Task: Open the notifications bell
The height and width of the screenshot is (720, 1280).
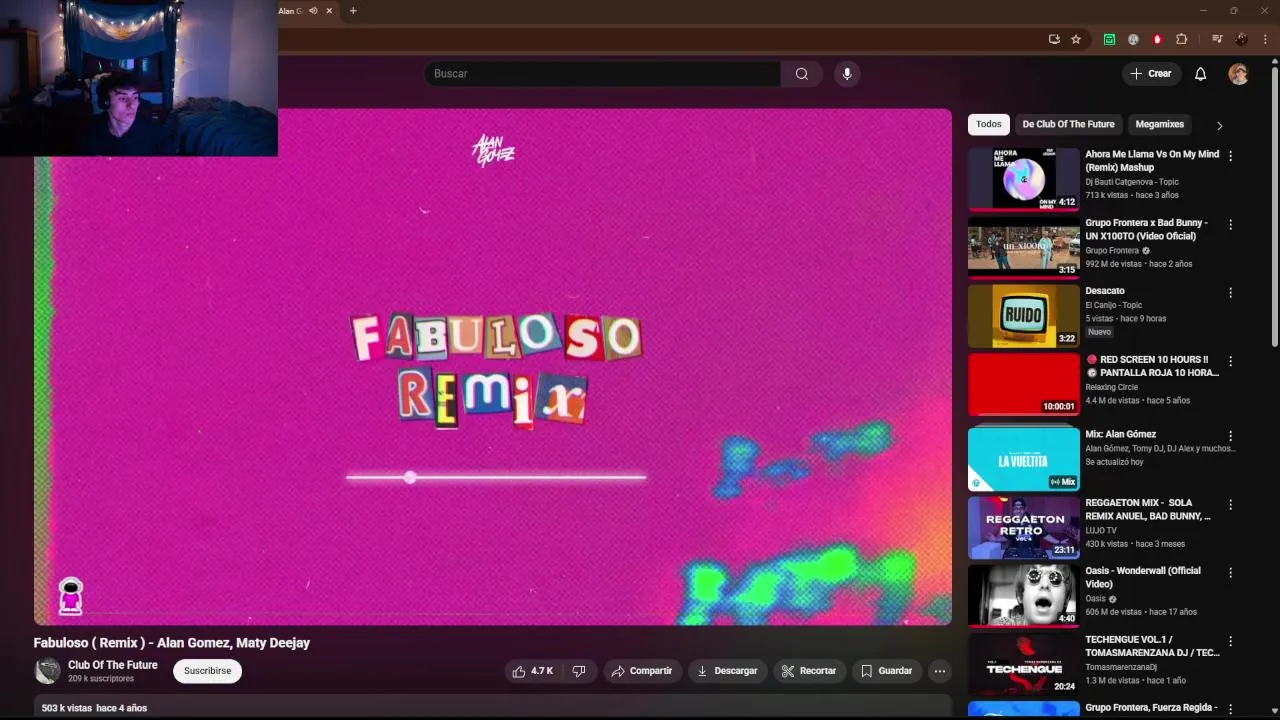Action: tap(1200, 74)
